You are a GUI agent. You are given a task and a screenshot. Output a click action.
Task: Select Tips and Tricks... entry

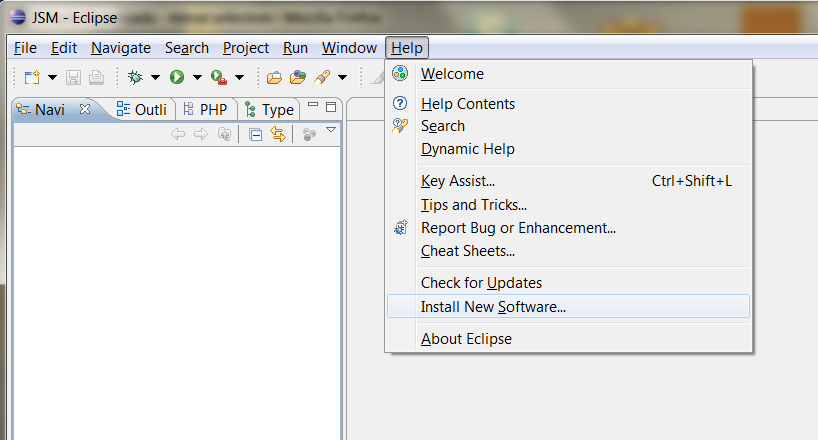click(569, 205)
